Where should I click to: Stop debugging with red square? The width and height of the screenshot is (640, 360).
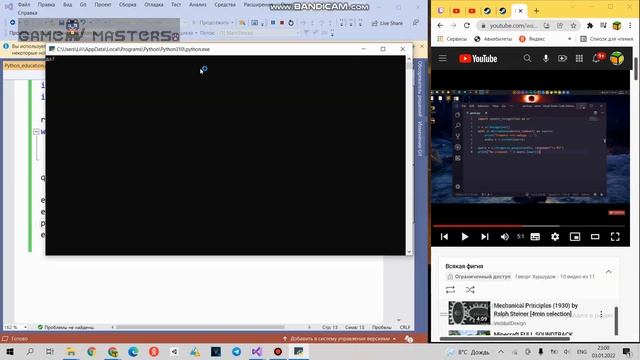click(x=282, y=23)
